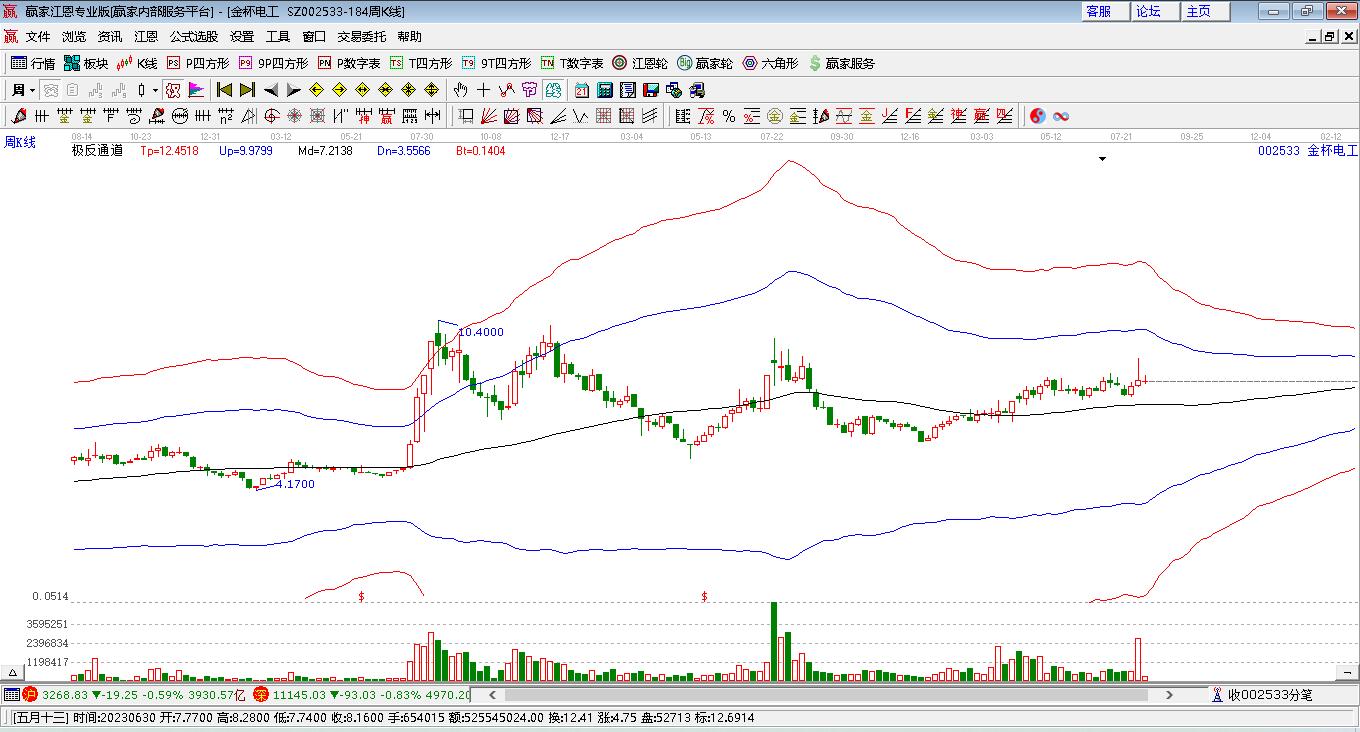Open the 六角形 hexagon chart tool
Viewport: 1360px width, 732px height.
tap(770, 63)
